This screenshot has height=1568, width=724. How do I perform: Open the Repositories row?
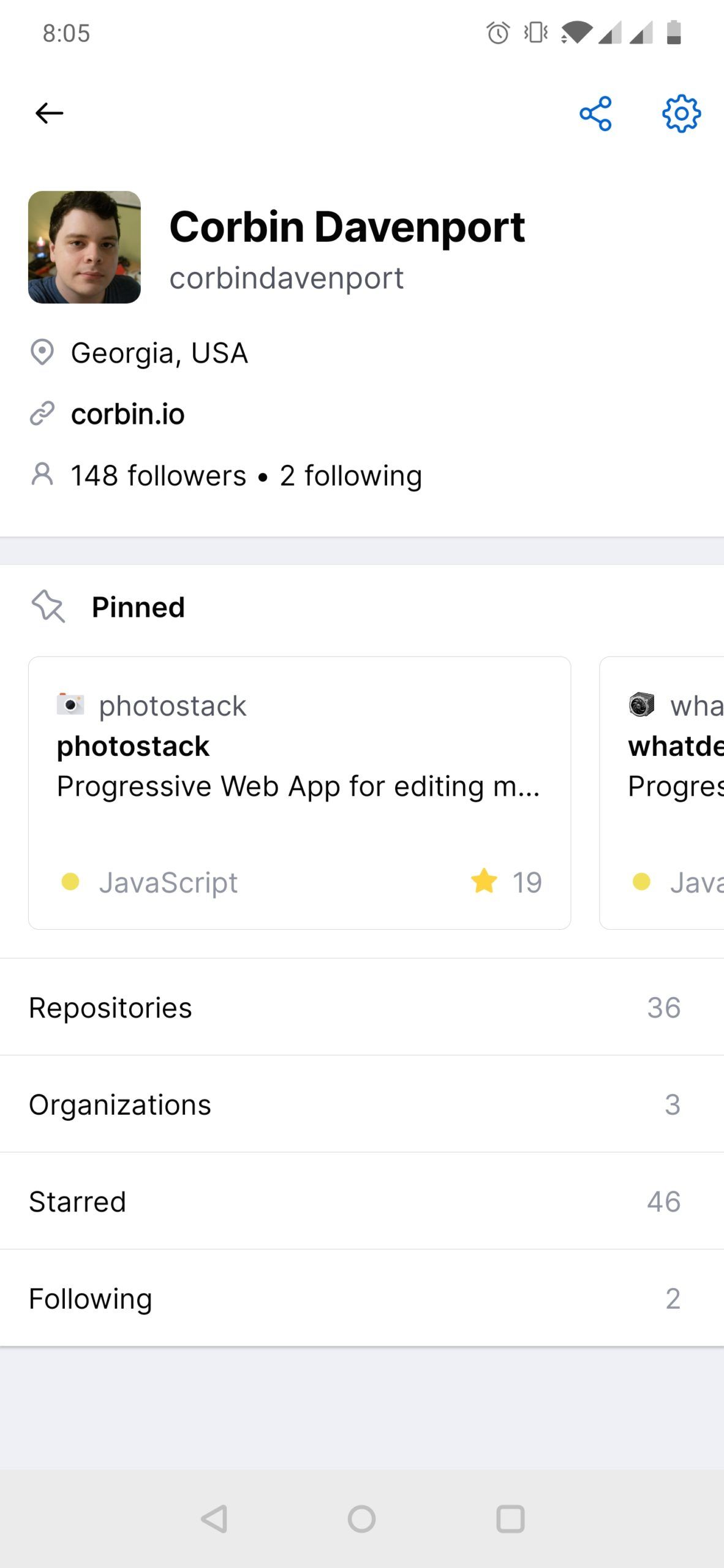[x=362, y=1008]
